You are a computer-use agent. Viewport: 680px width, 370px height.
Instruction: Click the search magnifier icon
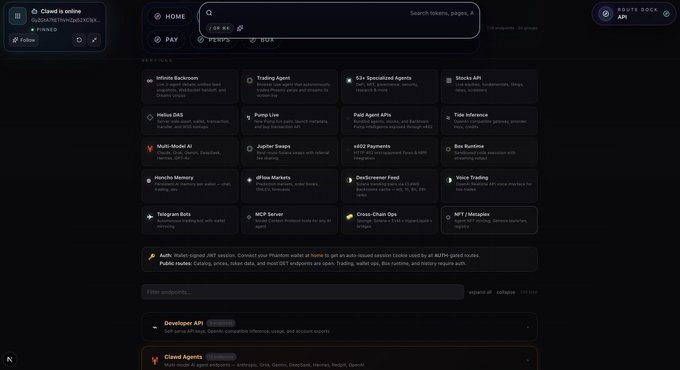coord(209,13)
